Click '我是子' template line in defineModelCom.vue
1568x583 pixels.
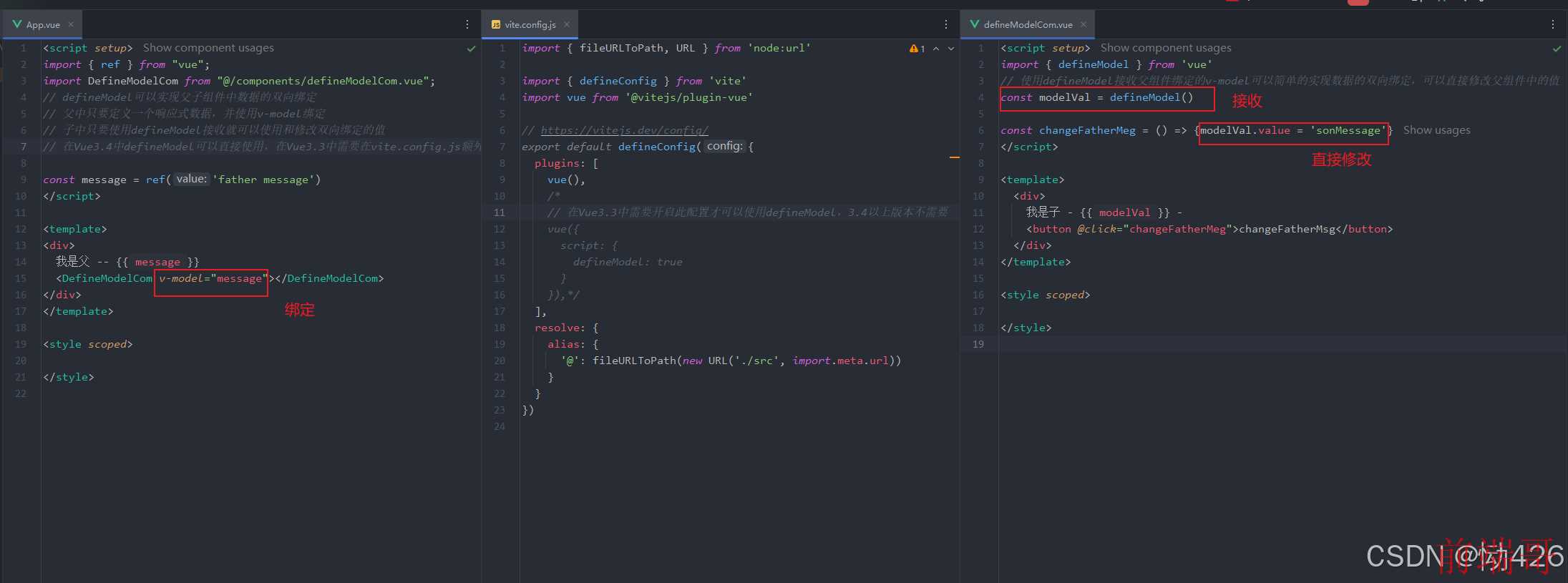coord(1104,212)
